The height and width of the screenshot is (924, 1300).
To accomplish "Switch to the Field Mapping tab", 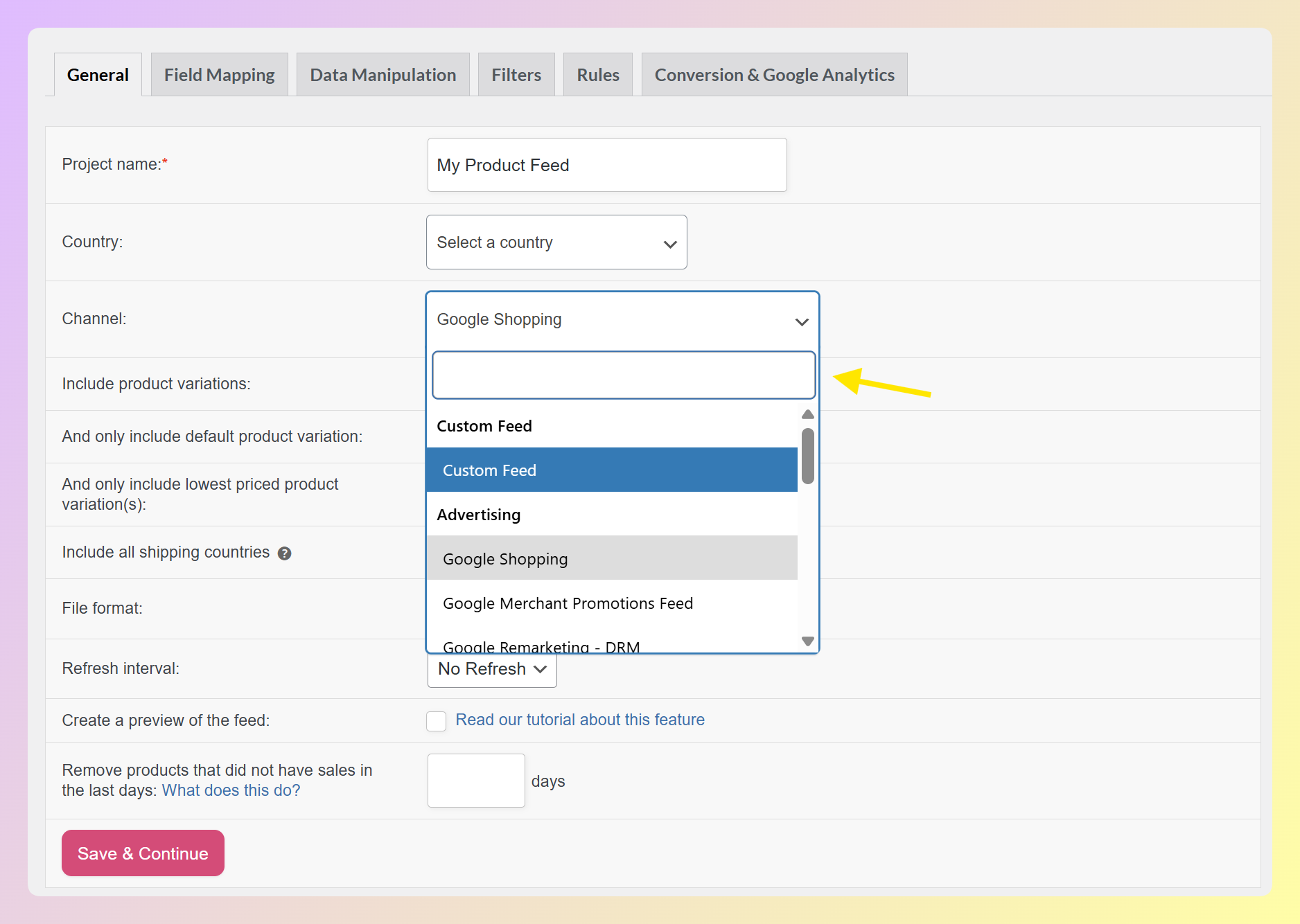I will 219,75.
